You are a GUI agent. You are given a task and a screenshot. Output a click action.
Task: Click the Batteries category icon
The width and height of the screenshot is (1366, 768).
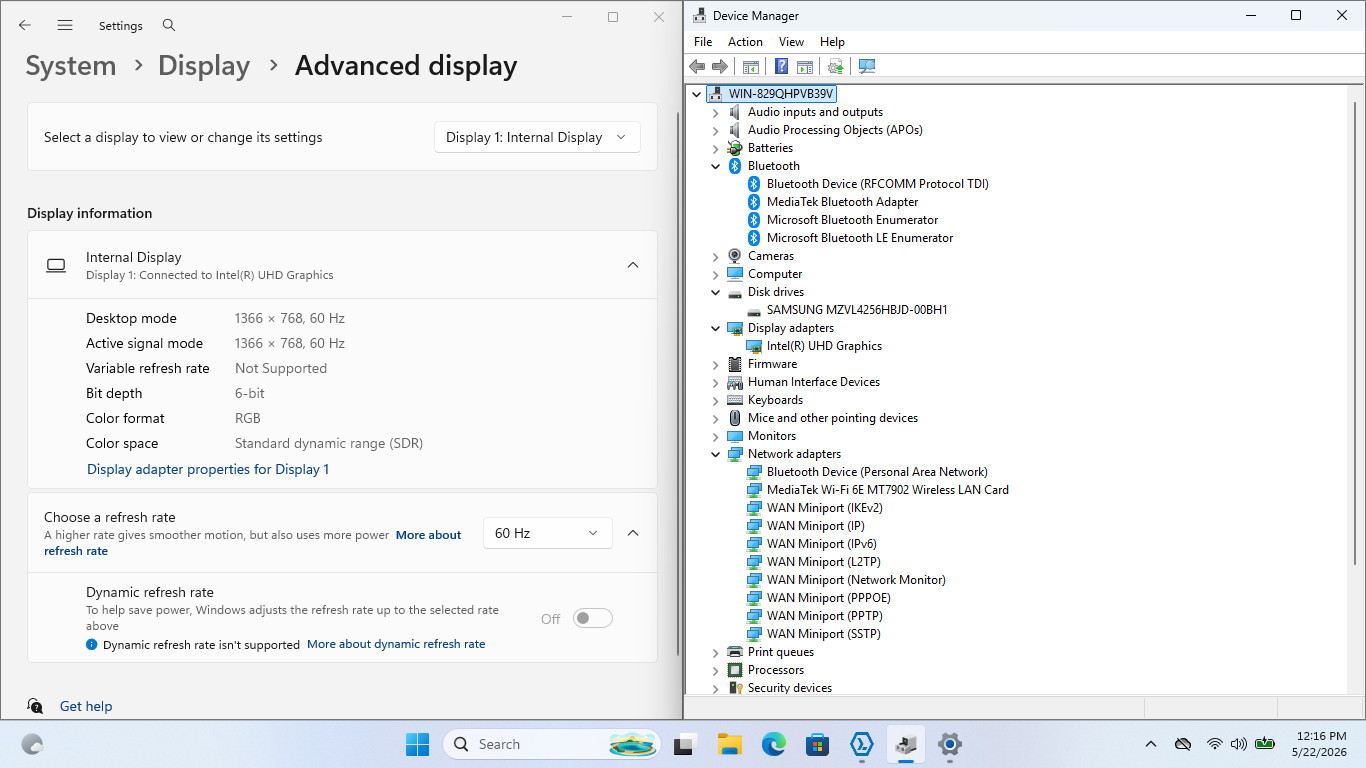pos(735,148)
